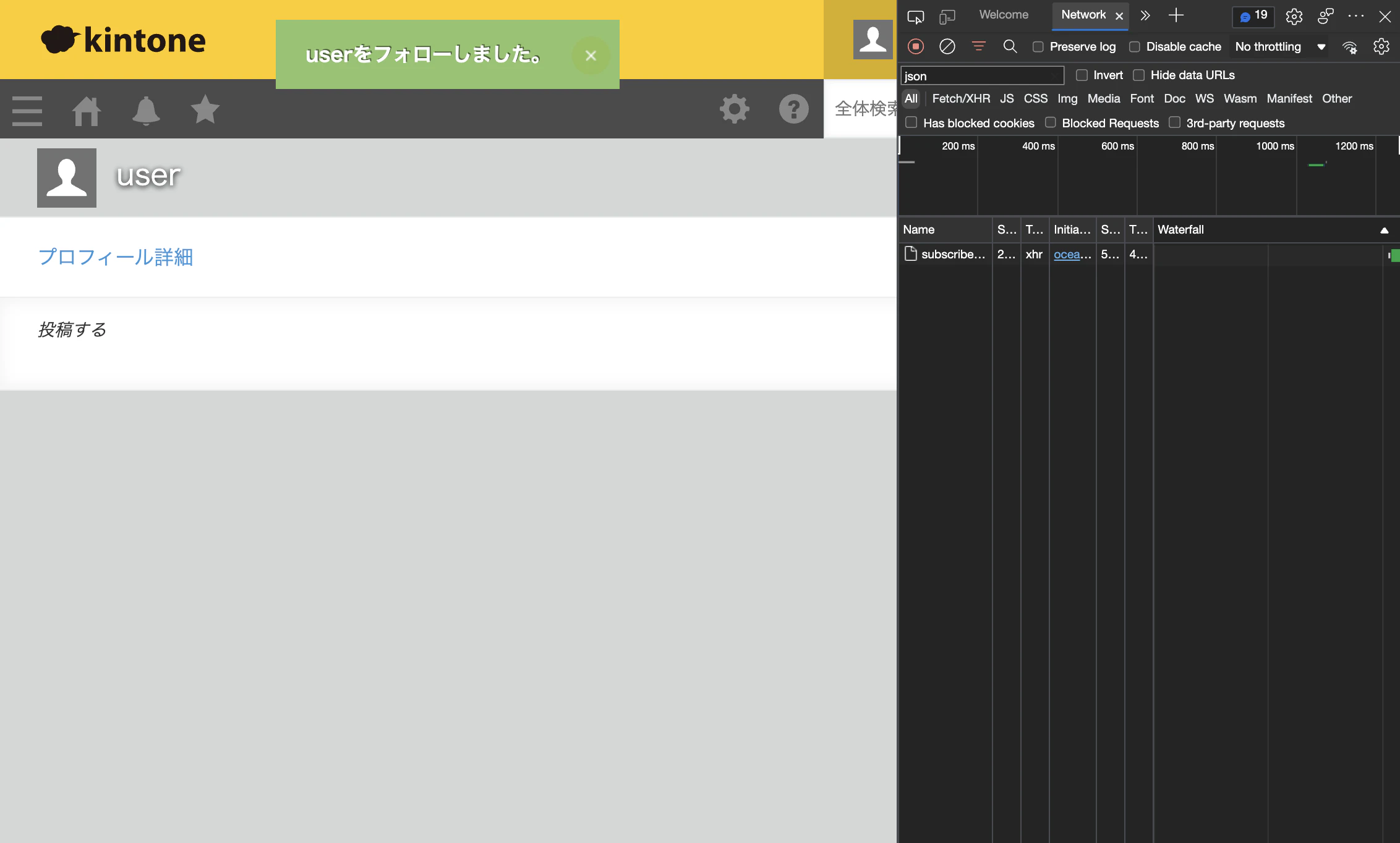Filter by Wasm type
Image resolution: width=1400 pixels, height=843 pixels.
tap(1240, 99)
